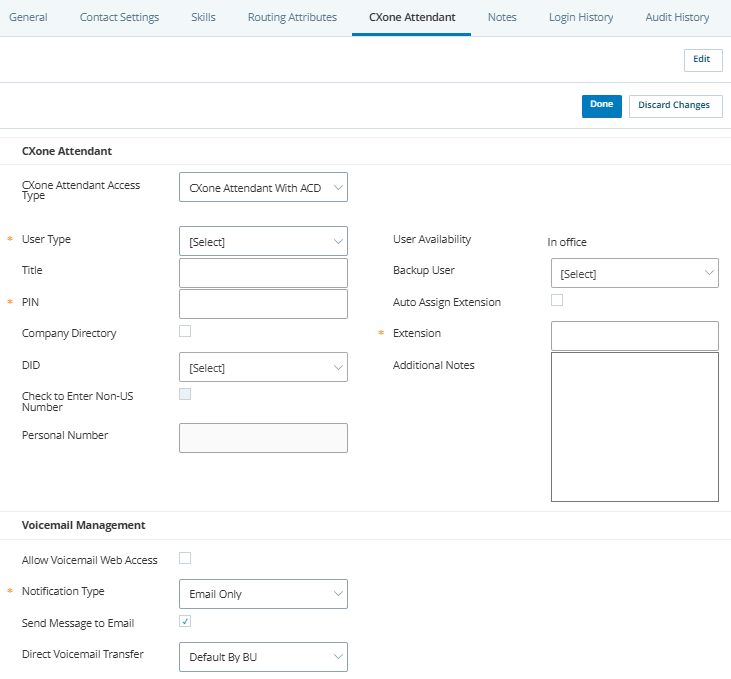Expand the DID select dropdown
Image resolution: width=731 pixels, height=679 pixels.
[263, 367]
